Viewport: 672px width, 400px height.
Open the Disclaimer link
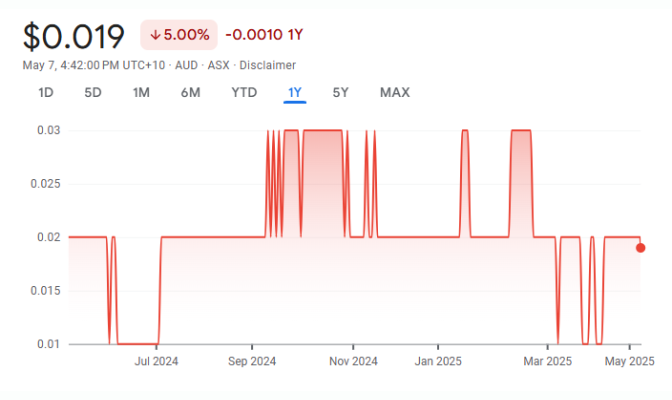pyautogui.click(x=267, y=65)
